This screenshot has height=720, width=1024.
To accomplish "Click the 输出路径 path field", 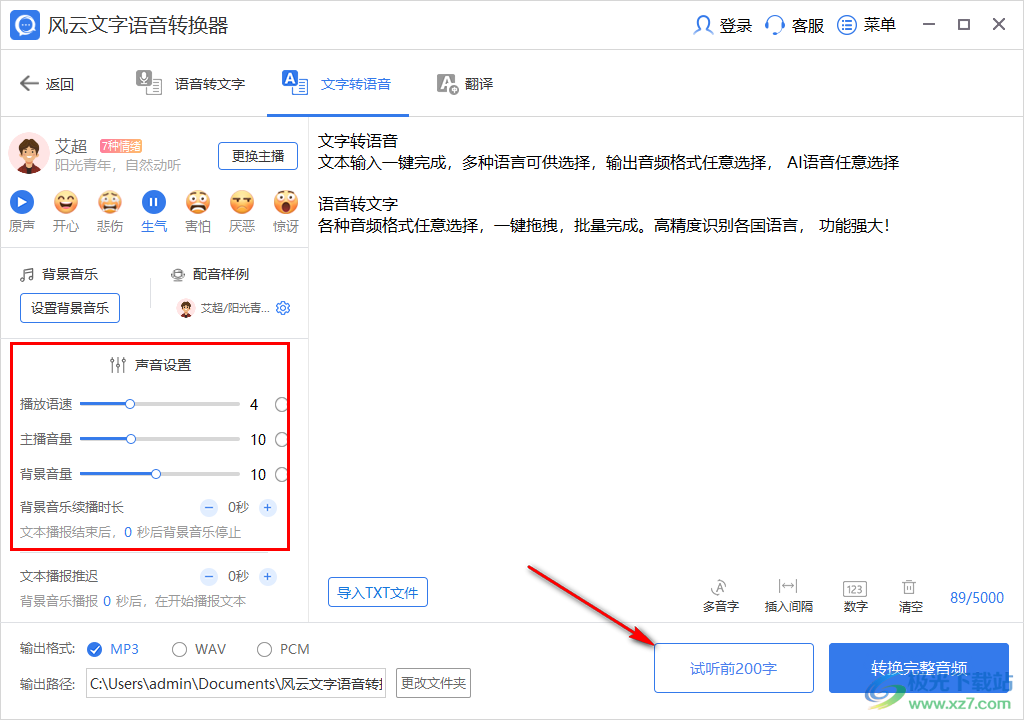I will [x=236, y=683].
